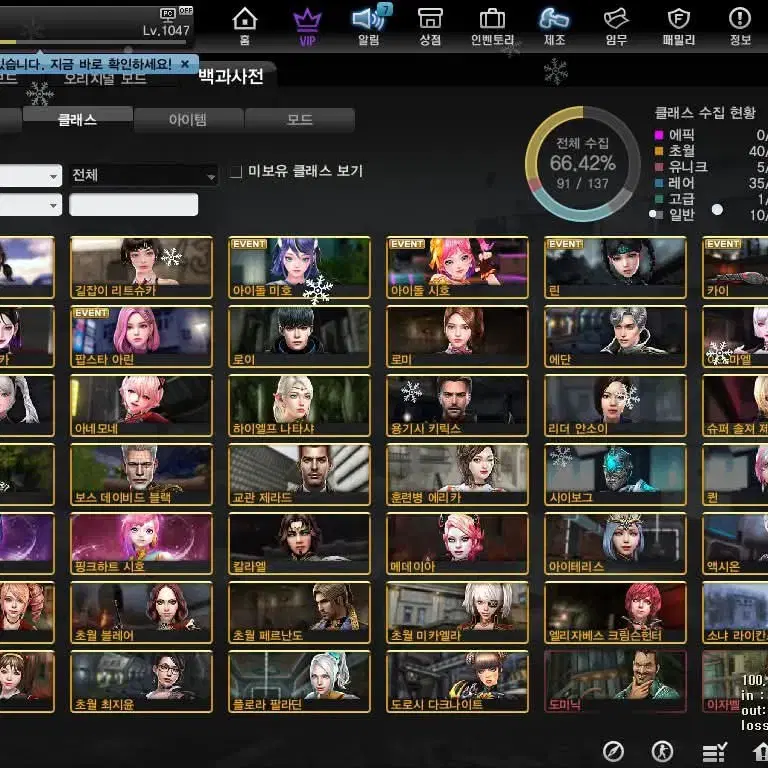Select the 아이돌 미호 class card

tap(299, 267)
